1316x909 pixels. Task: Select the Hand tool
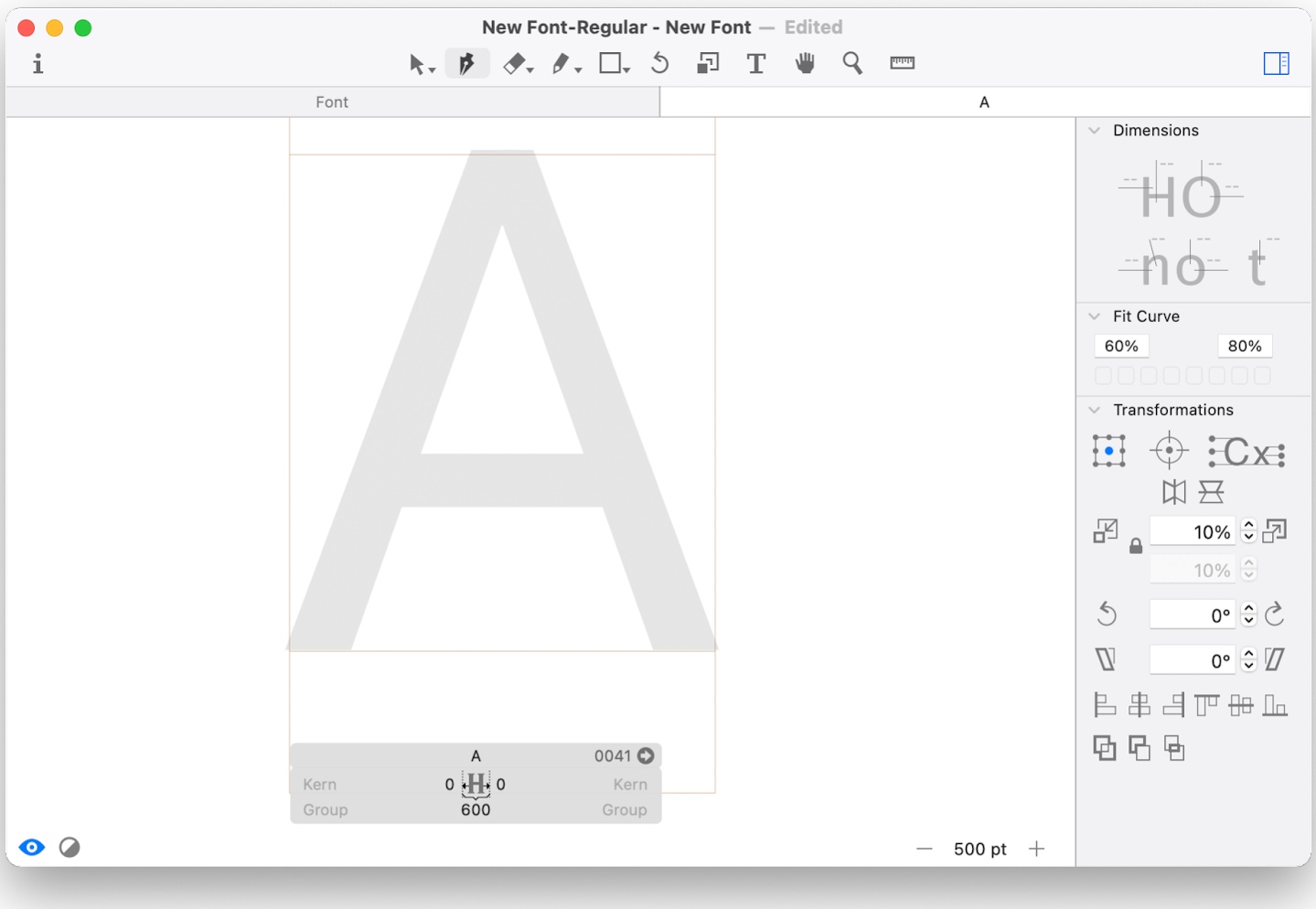[x=805, y=63]
